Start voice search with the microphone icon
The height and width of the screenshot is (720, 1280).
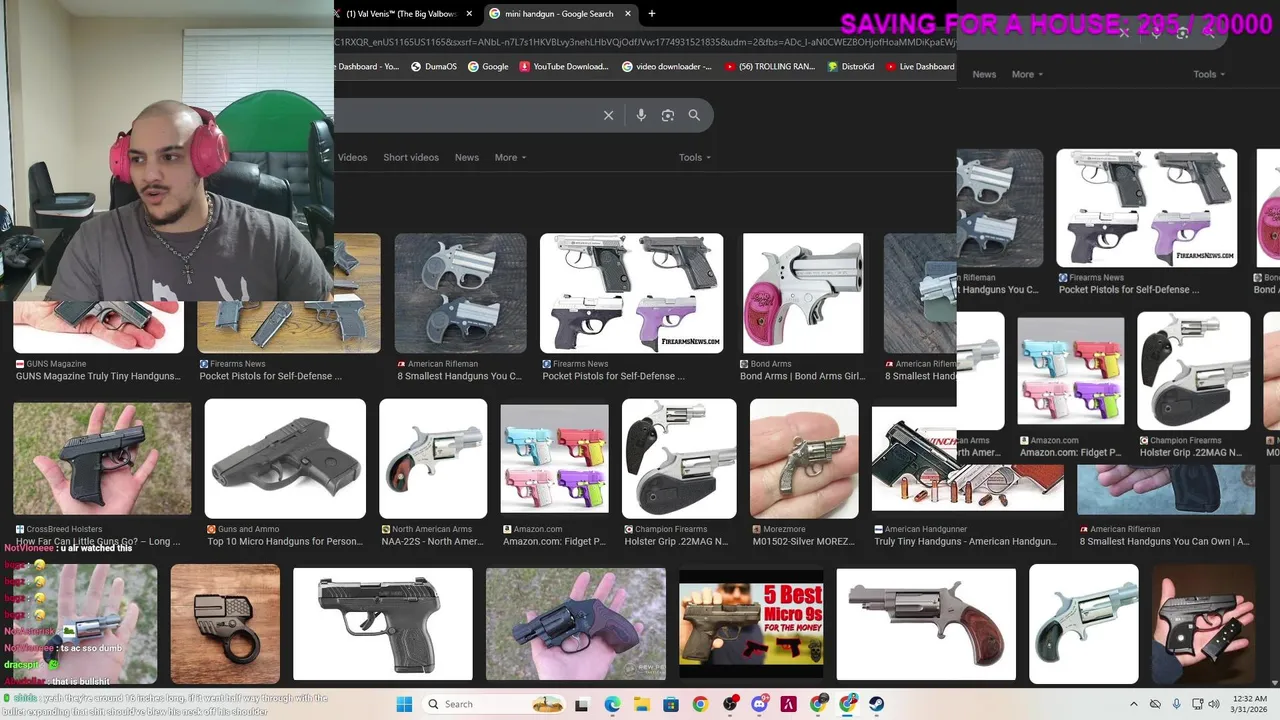click(x=641, y=115)
